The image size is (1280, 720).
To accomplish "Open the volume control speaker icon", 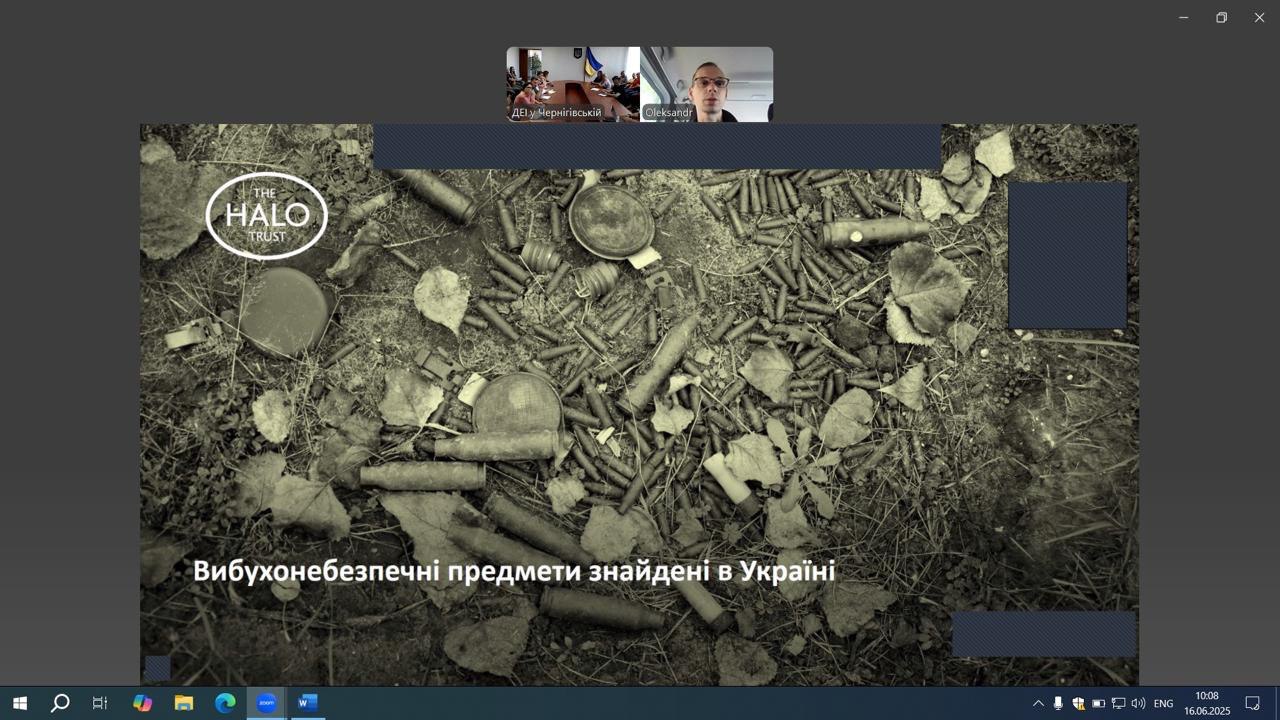I will click(1138, 703).
